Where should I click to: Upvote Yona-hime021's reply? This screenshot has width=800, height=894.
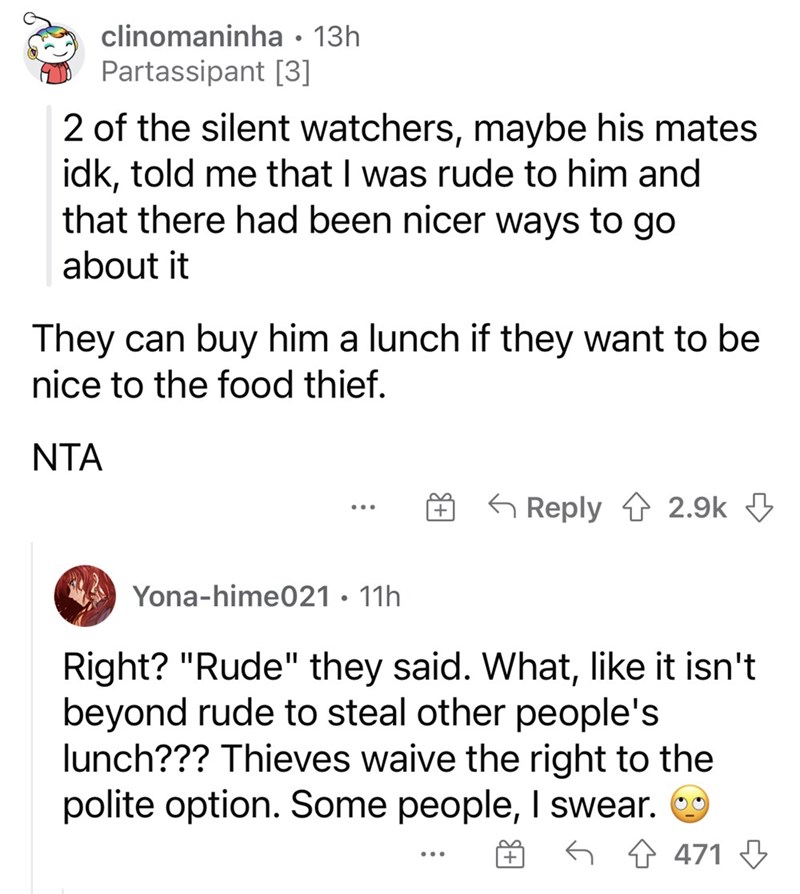pyautogui.click(x=642, y=855)
